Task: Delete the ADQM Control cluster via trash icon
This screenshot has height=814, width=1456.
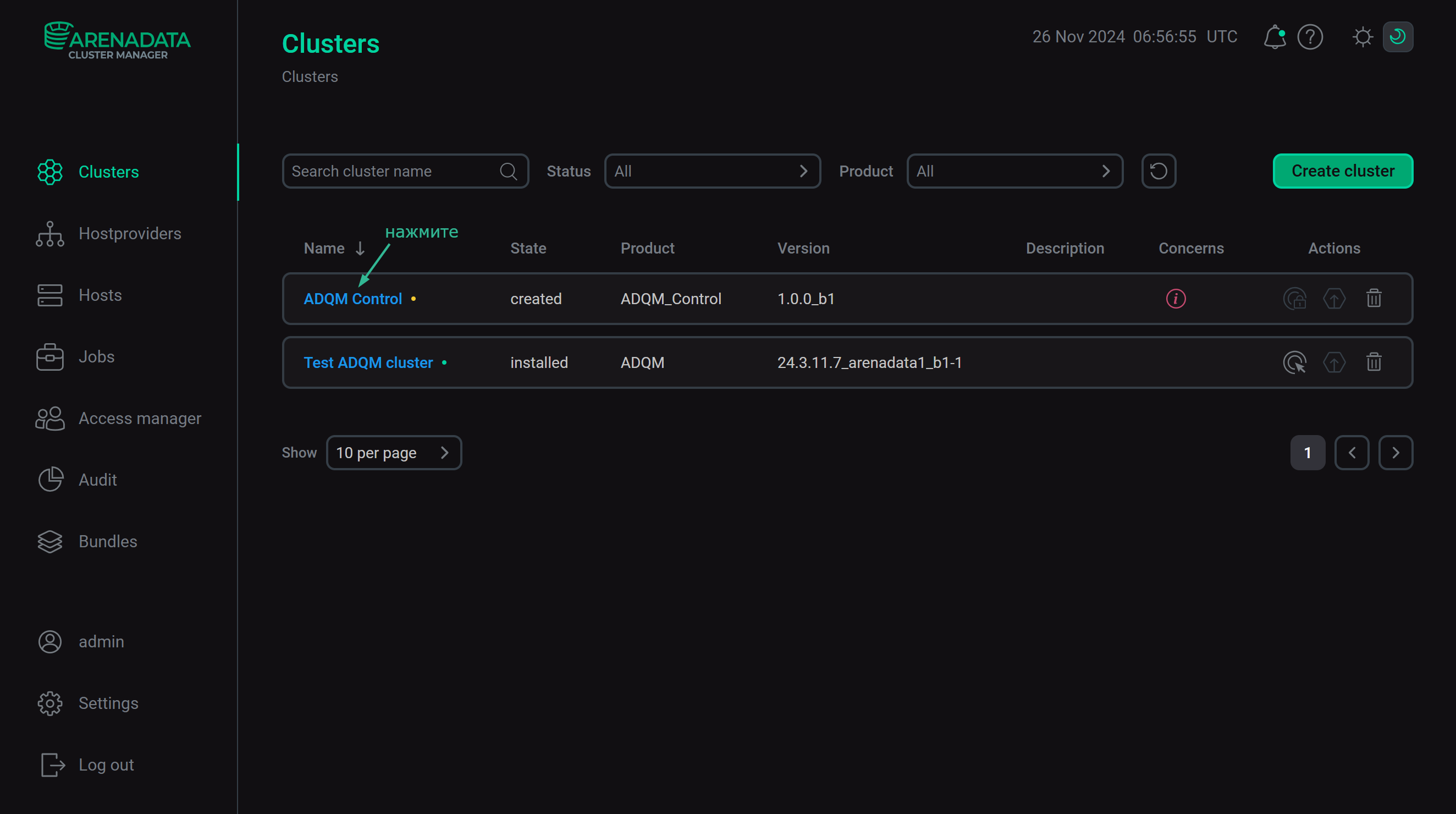Action: pos(1374,299)
